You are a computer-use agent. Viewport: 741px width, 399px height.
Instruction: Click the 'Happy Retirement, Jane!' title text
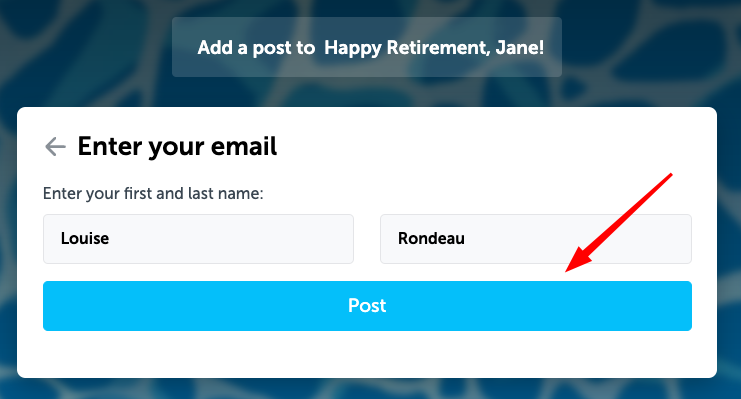434,48
